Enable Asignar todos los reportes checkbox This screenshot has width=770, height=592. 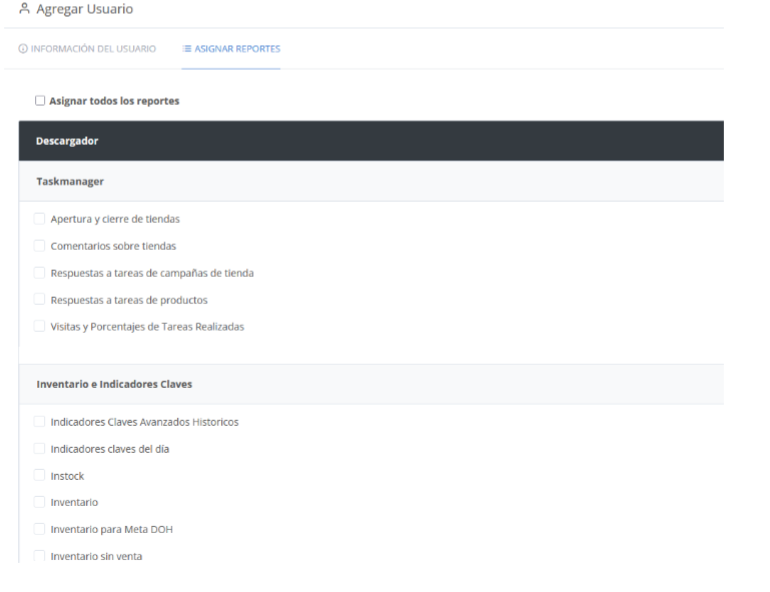(x=40, y=101)
